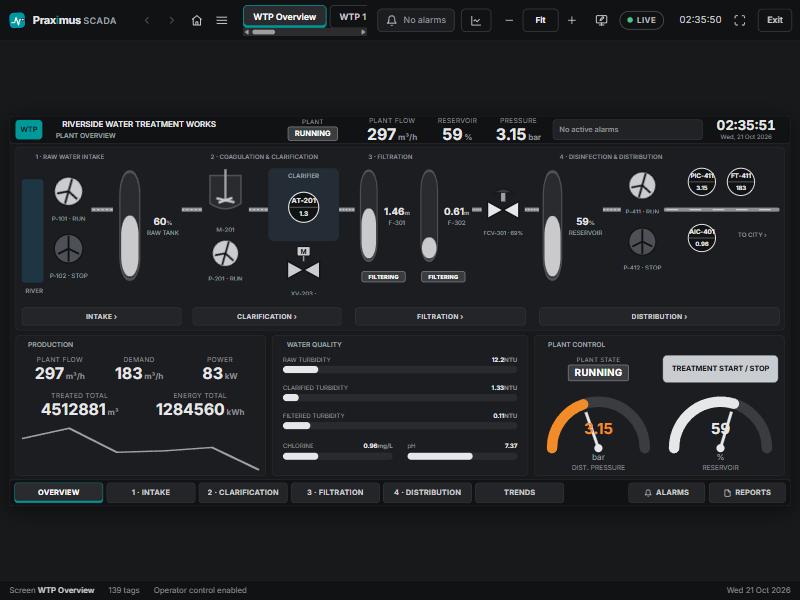Open FILTRATION section chevron button
800x600 pixels.
(x=440, y=316)
